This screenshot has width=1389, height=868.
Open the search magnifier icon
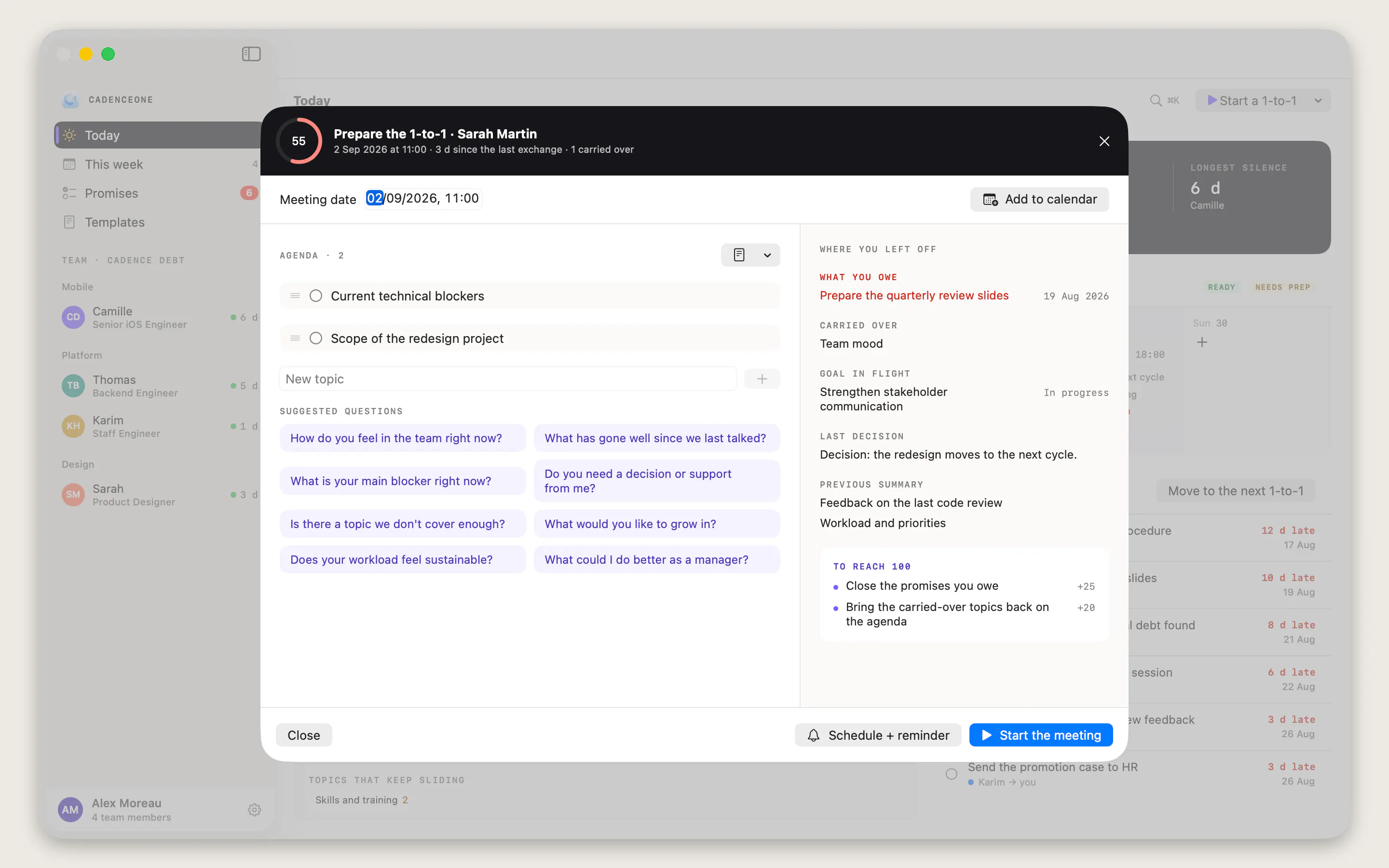pos(1156,100)
